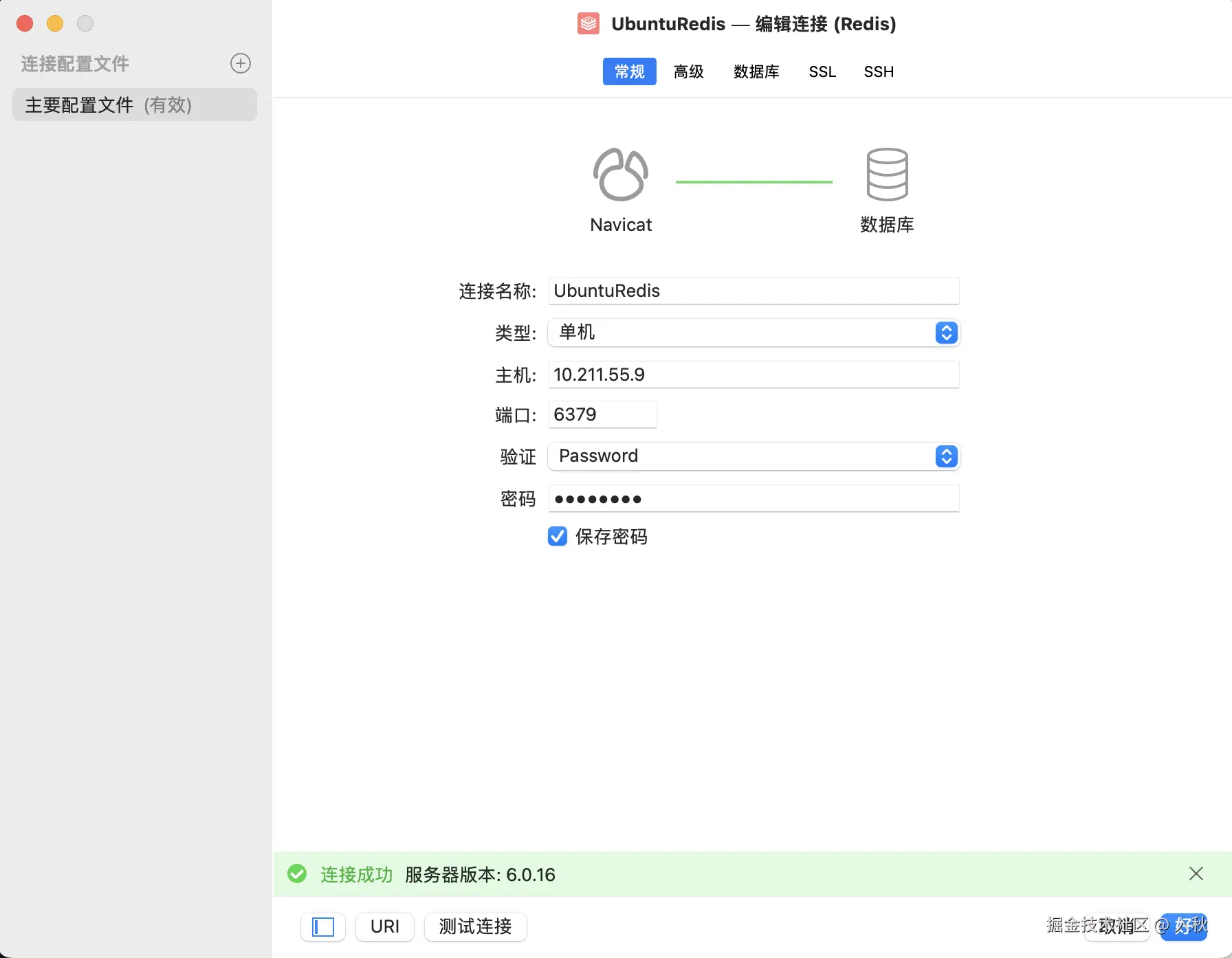Screen dimensions: 1232x958
Task: Open the 类型 dropdown showing 单机
Action: point(753,333)
